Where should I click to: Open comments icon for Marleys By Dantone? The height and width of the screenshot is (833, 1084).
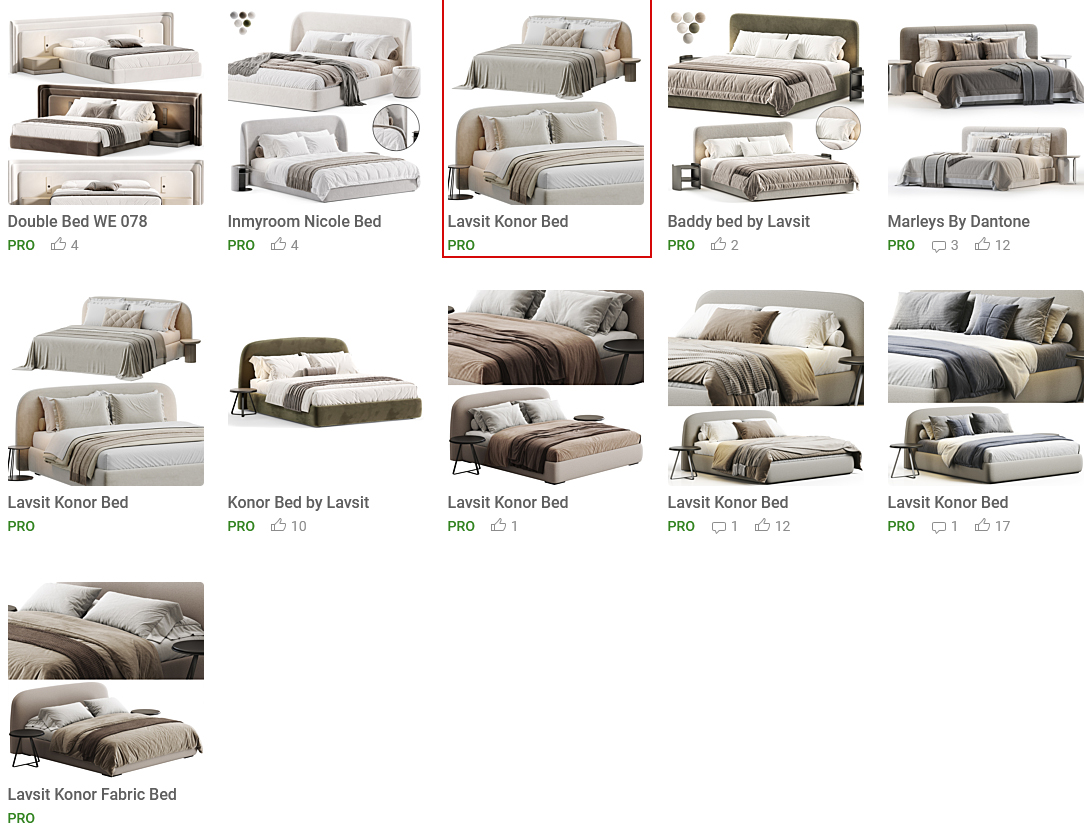(938, 245)
